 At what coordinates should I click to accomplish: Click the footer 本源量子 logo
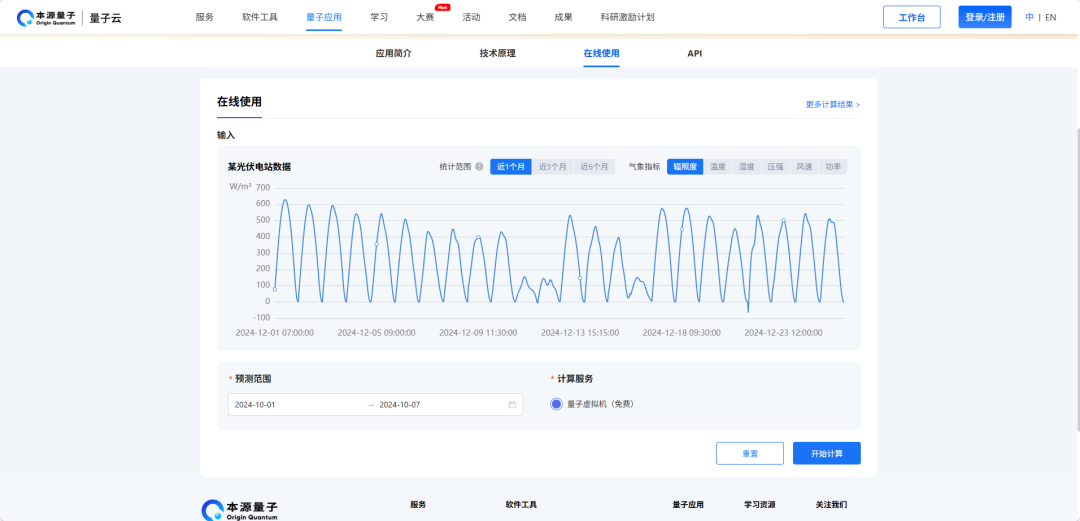pyautogui.click(x=240, y=510)
